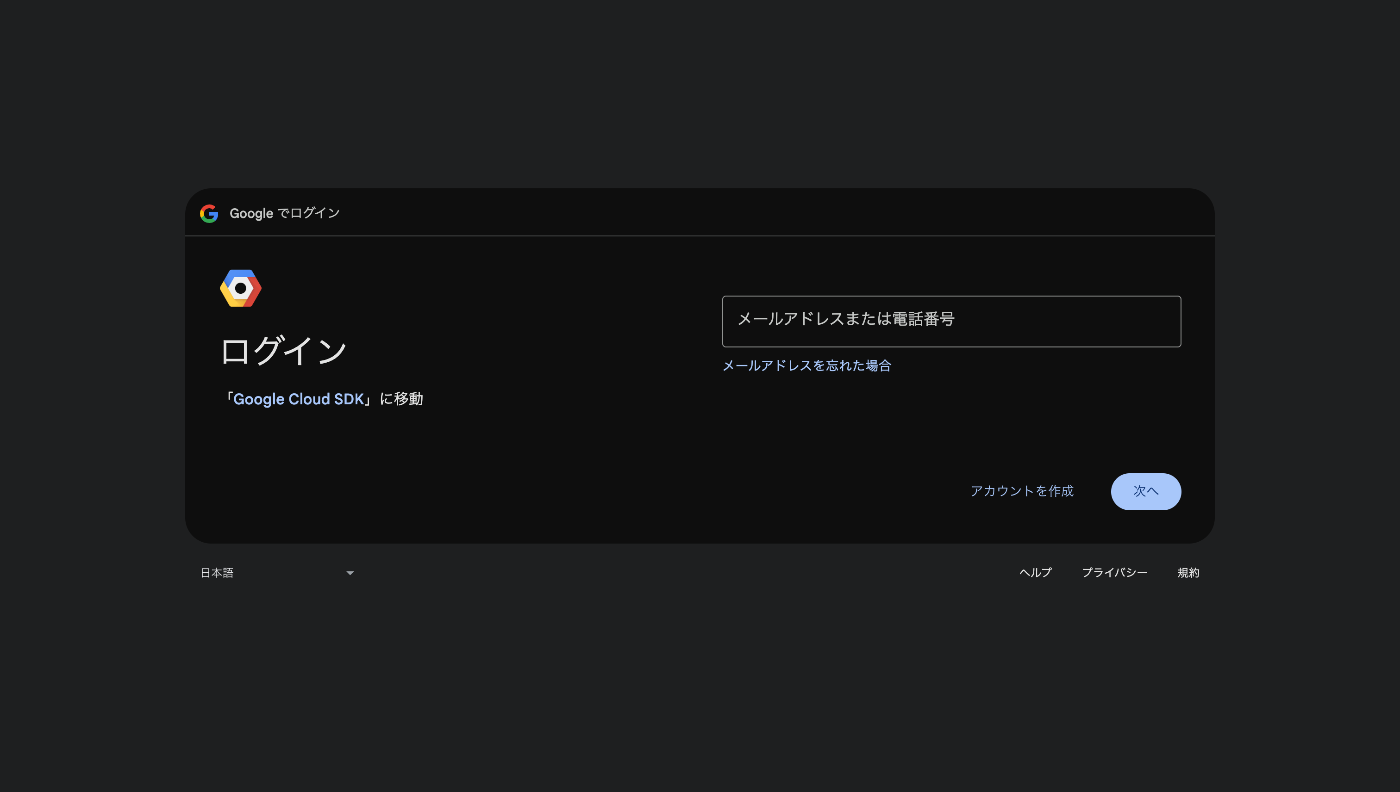Screen dimensions: 1400x792
Task: Click the ログイン heading text
Action: (x=283, y=351)
